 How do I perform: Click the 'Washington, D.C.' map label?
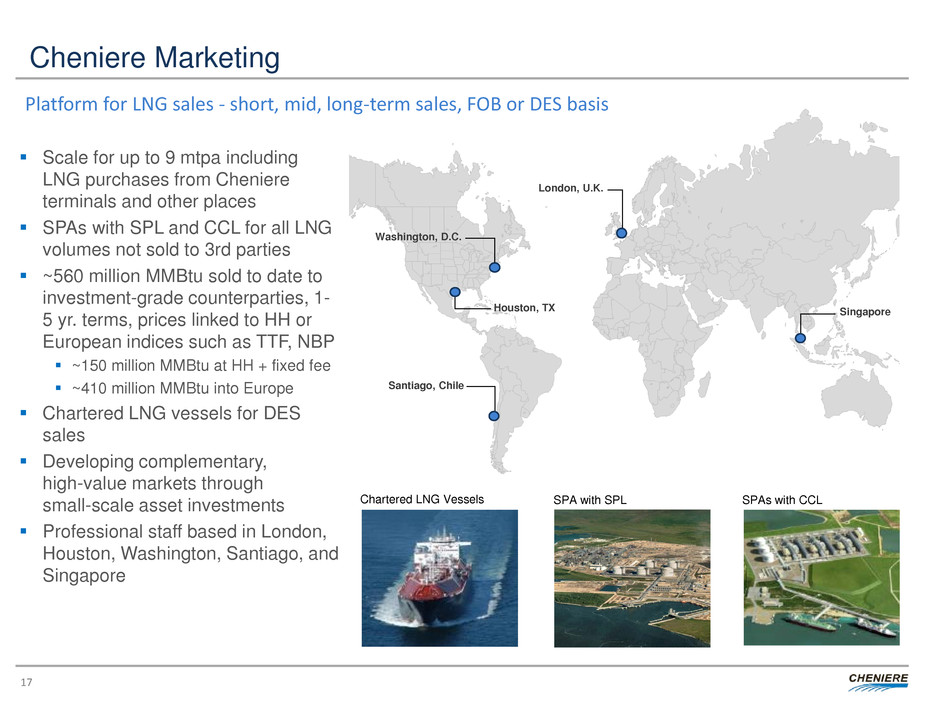(418, 238)
